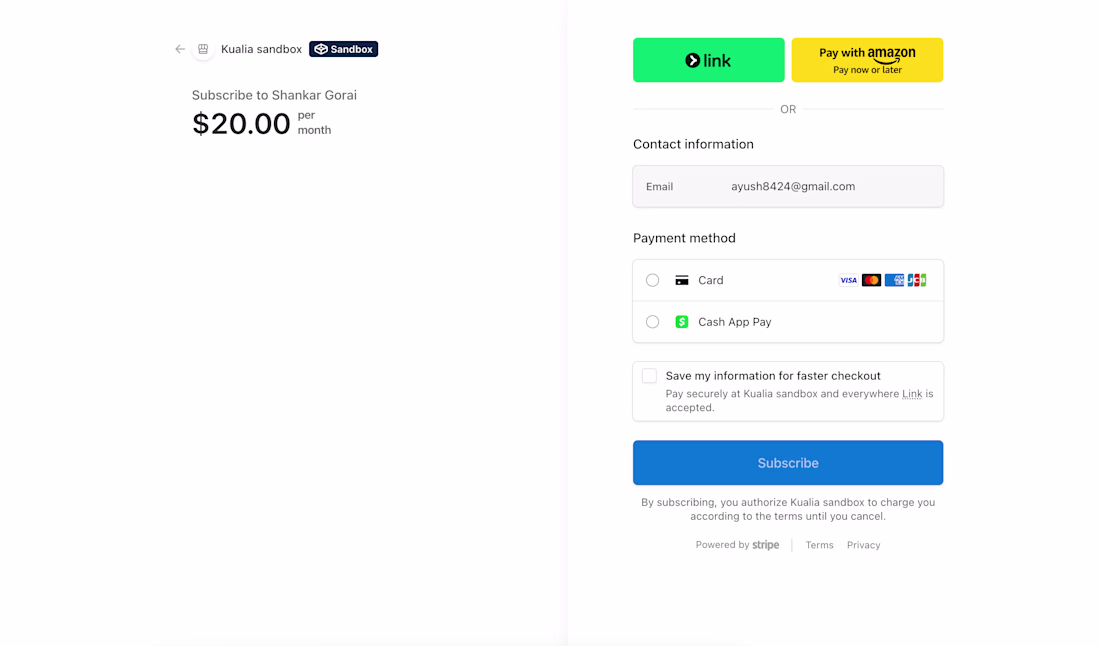The image size is (1100, 646).
Task: Open the Terms link
Action: point(819,545)
